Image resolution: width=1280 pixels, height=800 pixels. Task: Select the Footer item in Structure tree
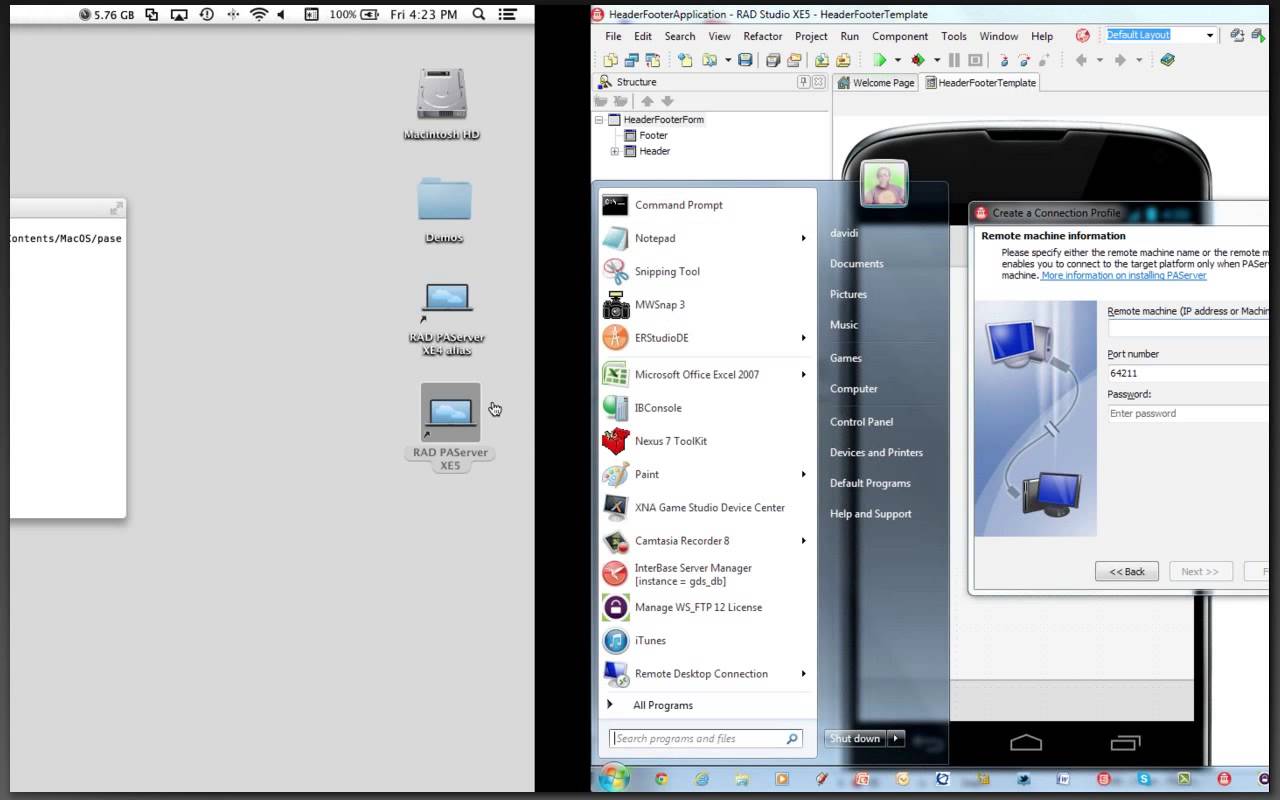tap(653, 135)
